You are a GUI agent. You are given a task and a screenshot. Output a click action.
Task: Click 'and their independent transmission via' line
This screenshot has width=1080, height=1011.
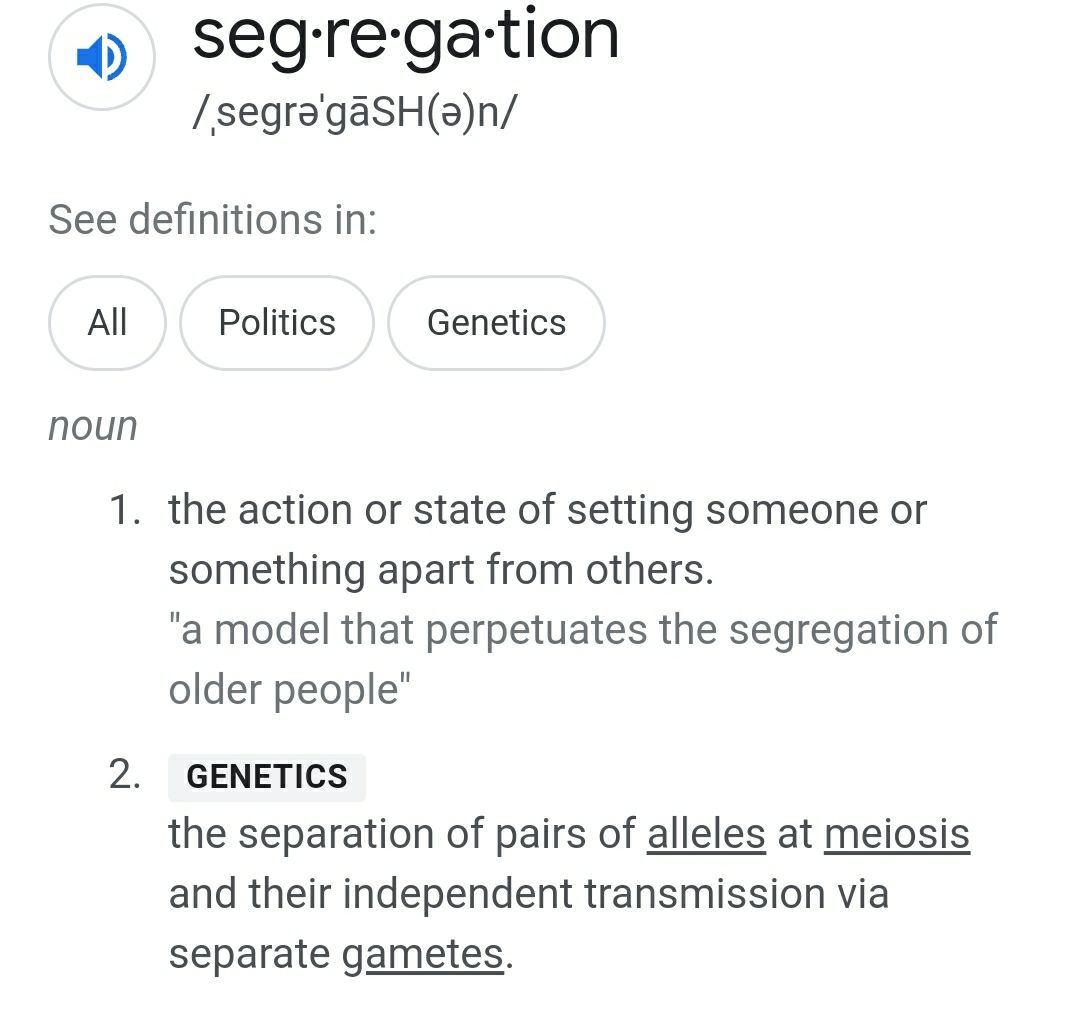529,894
